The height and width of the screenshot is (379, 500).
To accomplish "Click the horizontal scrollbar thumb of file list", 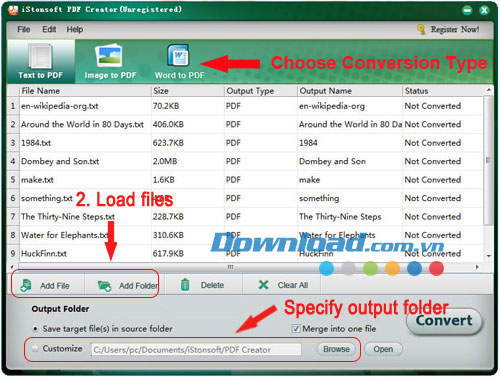I will pyautogui.click(x=230, y=267).
